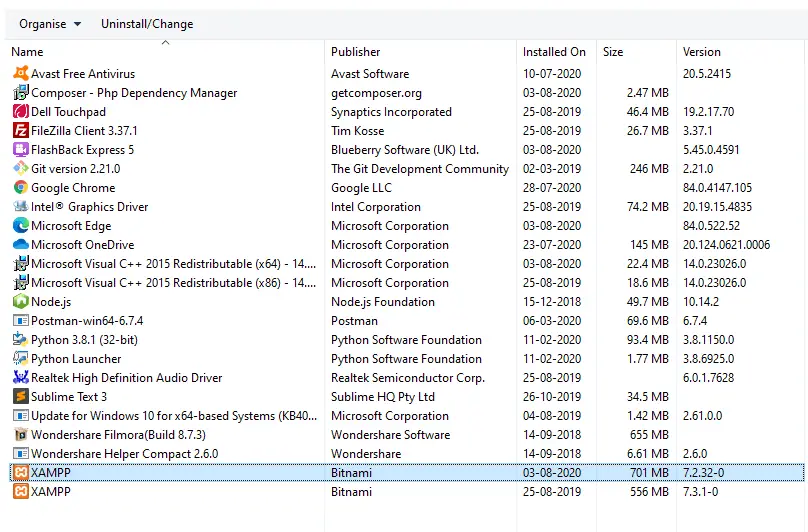Click the FileZilla Client icon
808x532 pixels.
[x=21, y=131]
